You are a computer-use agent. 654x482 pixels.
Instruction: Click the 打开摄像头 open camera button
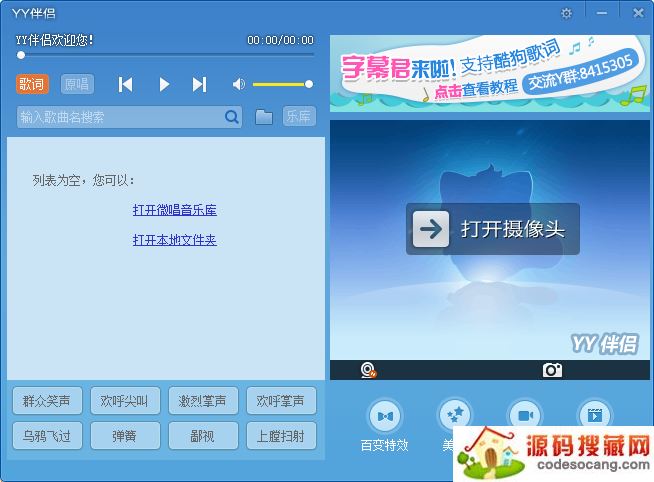click(493, 229)
